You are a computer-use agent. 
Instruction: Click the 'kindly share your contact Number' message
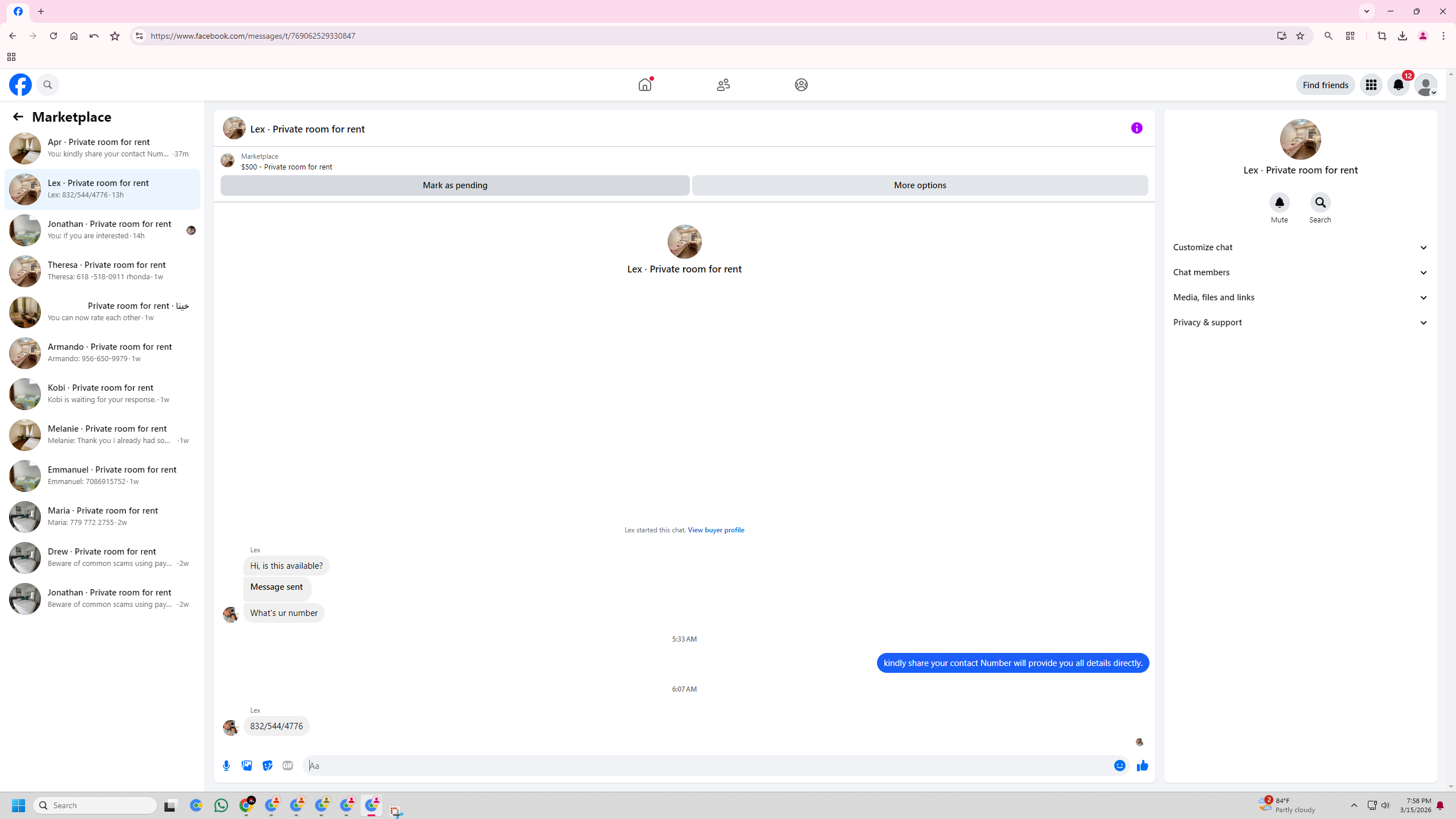[x=1013, y=663]
